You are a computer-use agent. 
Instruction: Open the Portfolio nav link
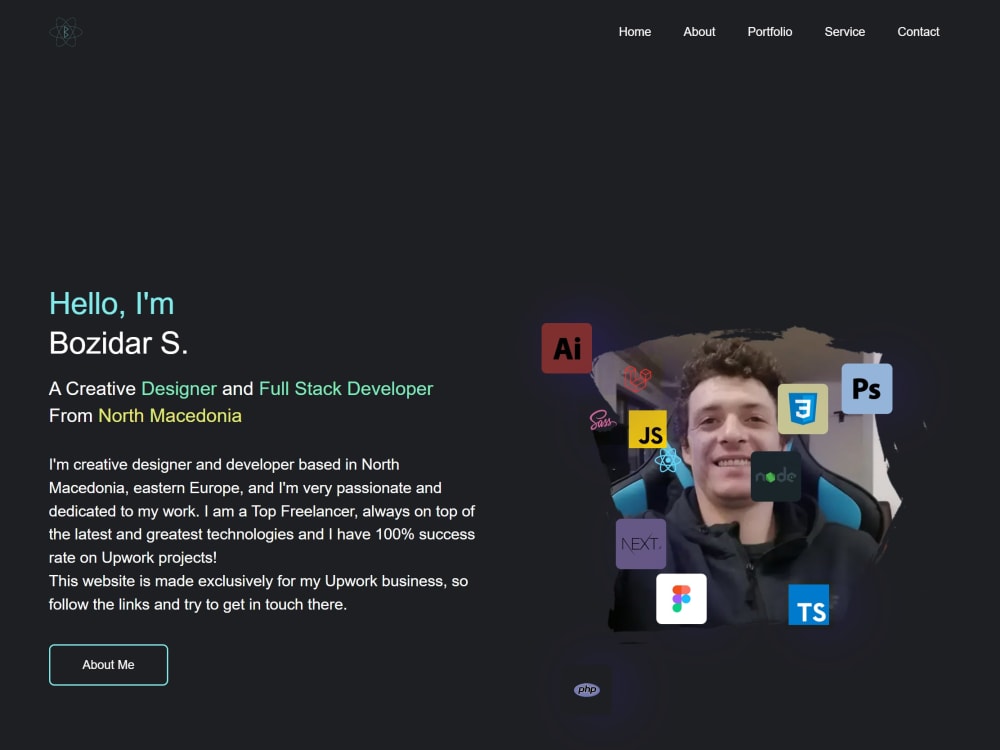coord(770,32)
